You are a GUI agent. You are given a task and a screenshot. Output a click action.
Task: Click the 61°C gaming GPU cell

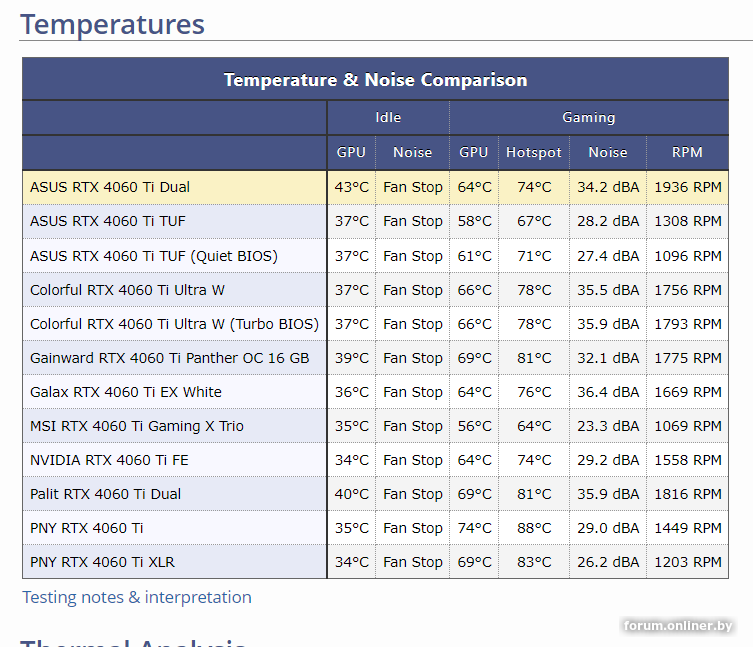click(474, 256)
